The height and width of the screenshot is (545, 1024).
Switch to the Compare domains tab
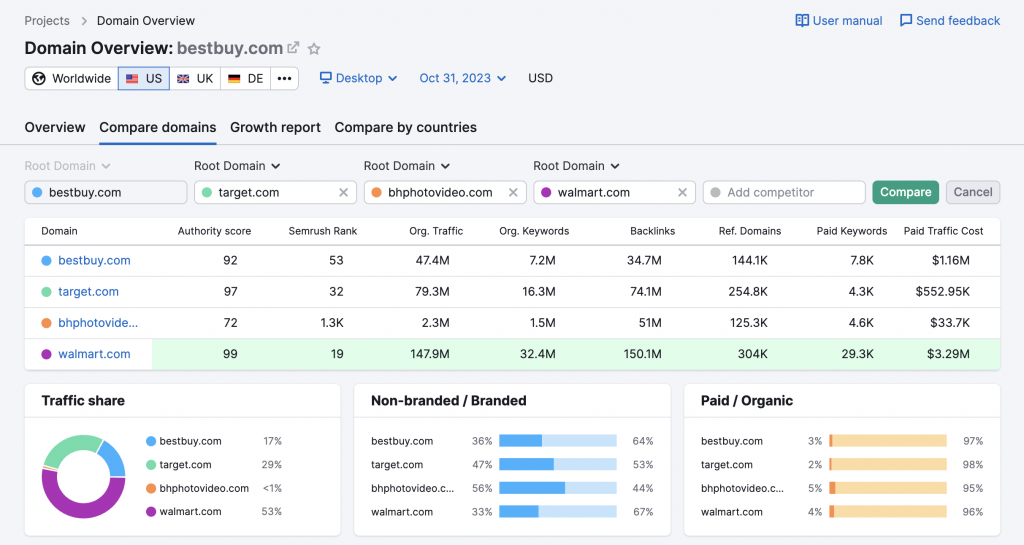click(x=157, y=127)
